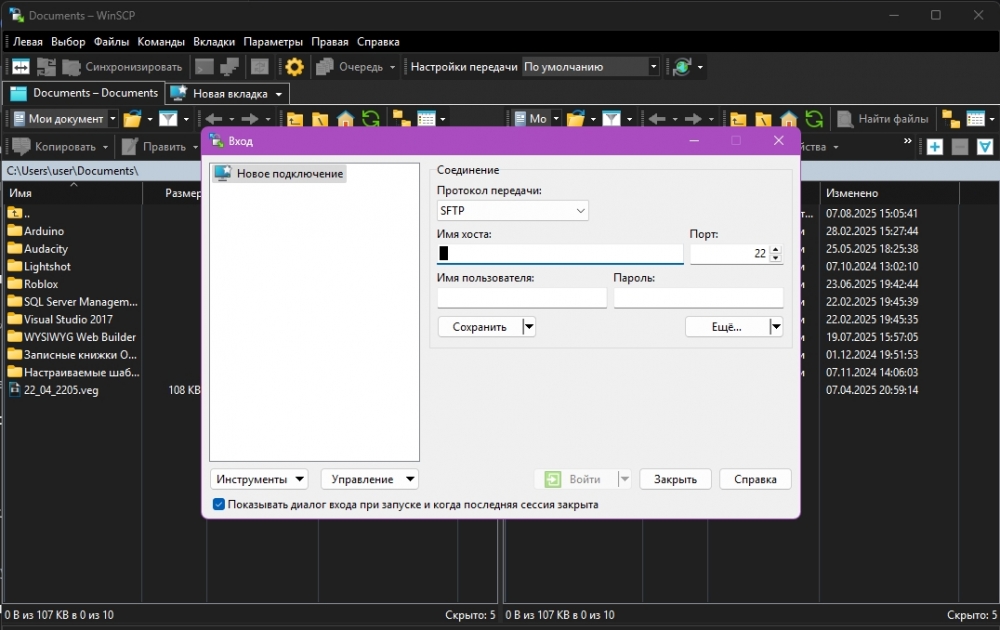Open the Левая menu
This screenshot has height=630, width=1000.
[x=27, y=42]
